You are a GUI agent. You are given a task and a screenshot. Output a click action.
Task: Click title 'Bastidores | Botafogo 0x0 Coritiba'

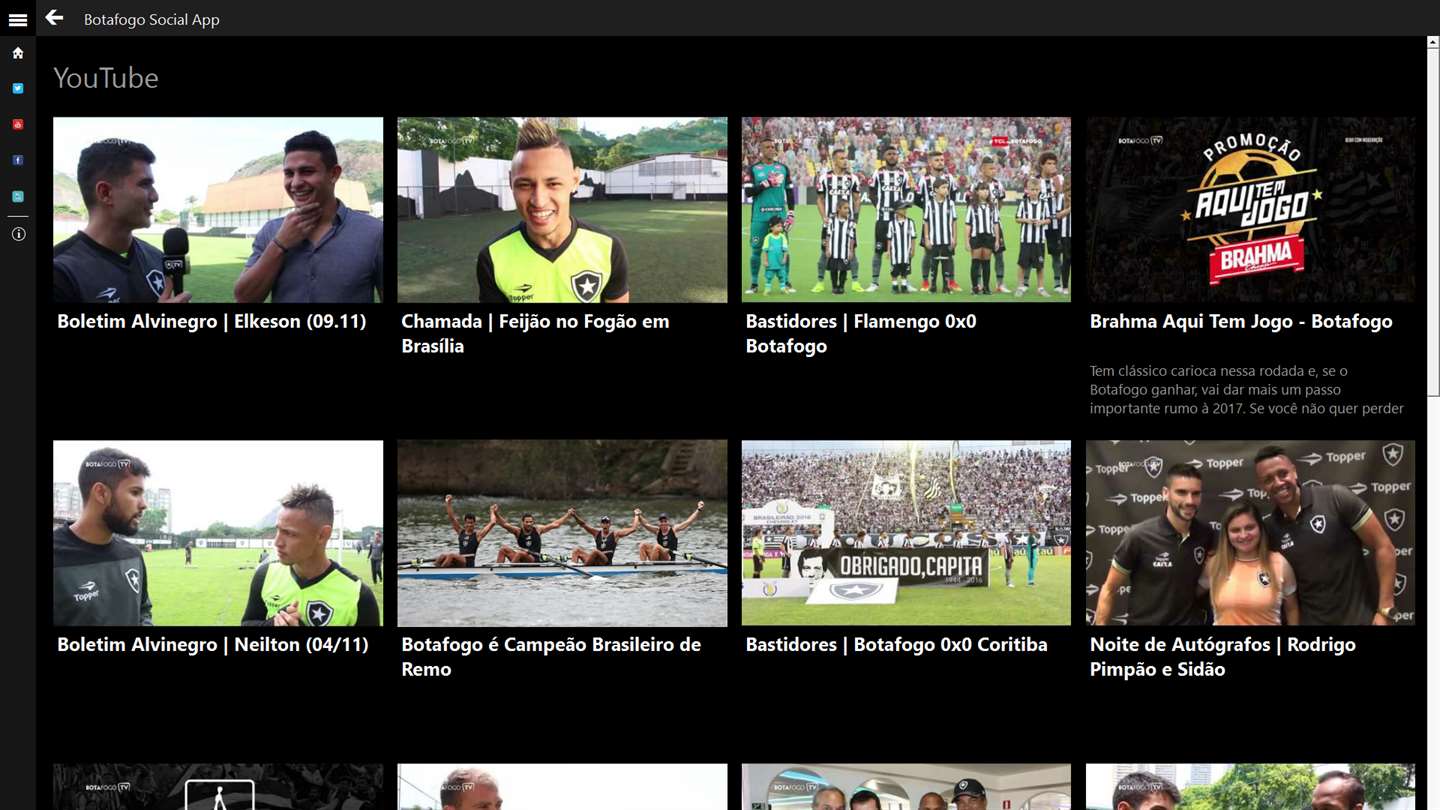click(x=897, y=645)
